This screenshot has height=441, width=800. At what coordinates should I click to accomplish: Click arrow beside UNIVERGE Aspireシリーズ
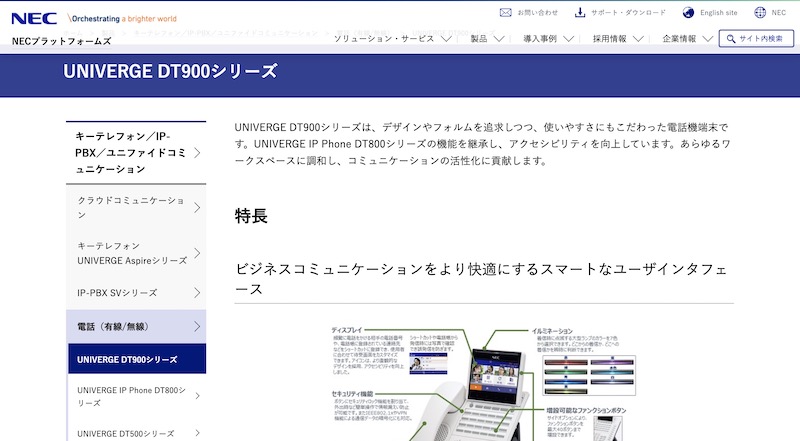tap(197, 253)
